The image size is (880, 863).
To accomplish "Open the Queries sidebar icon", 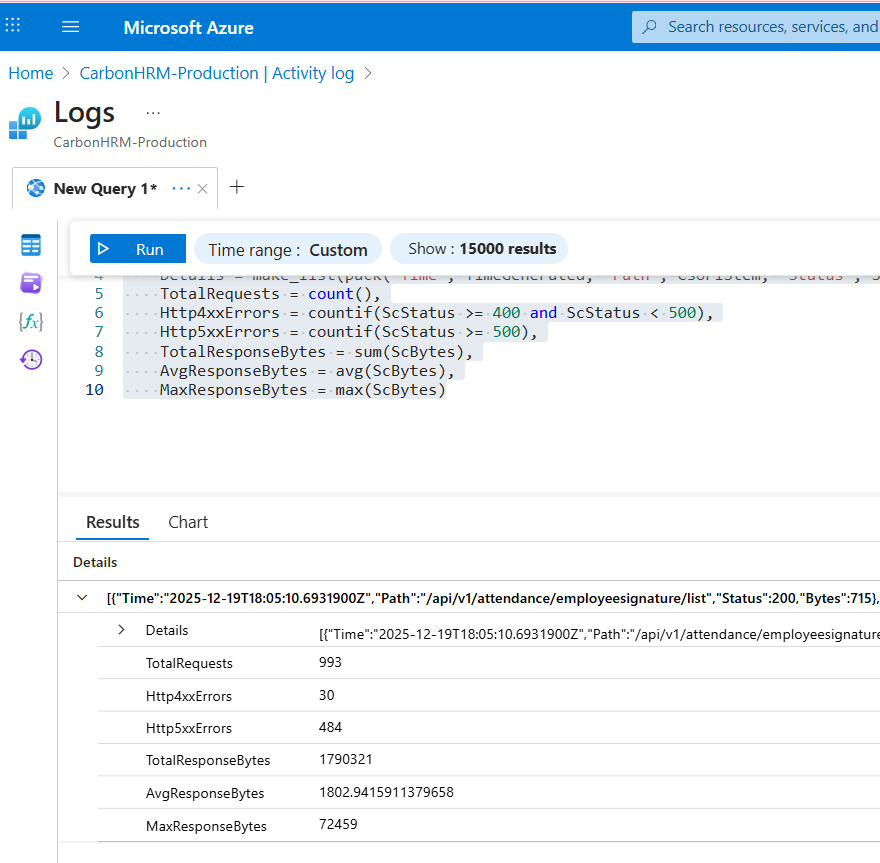I will click(x=31, y=283).
